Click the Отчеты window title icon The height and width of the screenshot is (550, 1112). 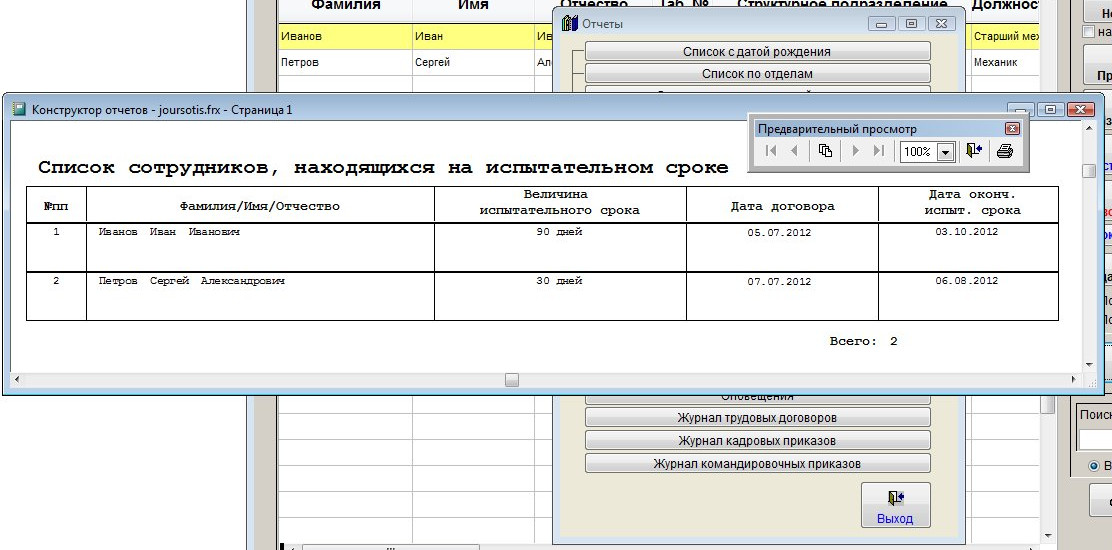[569, 23]
